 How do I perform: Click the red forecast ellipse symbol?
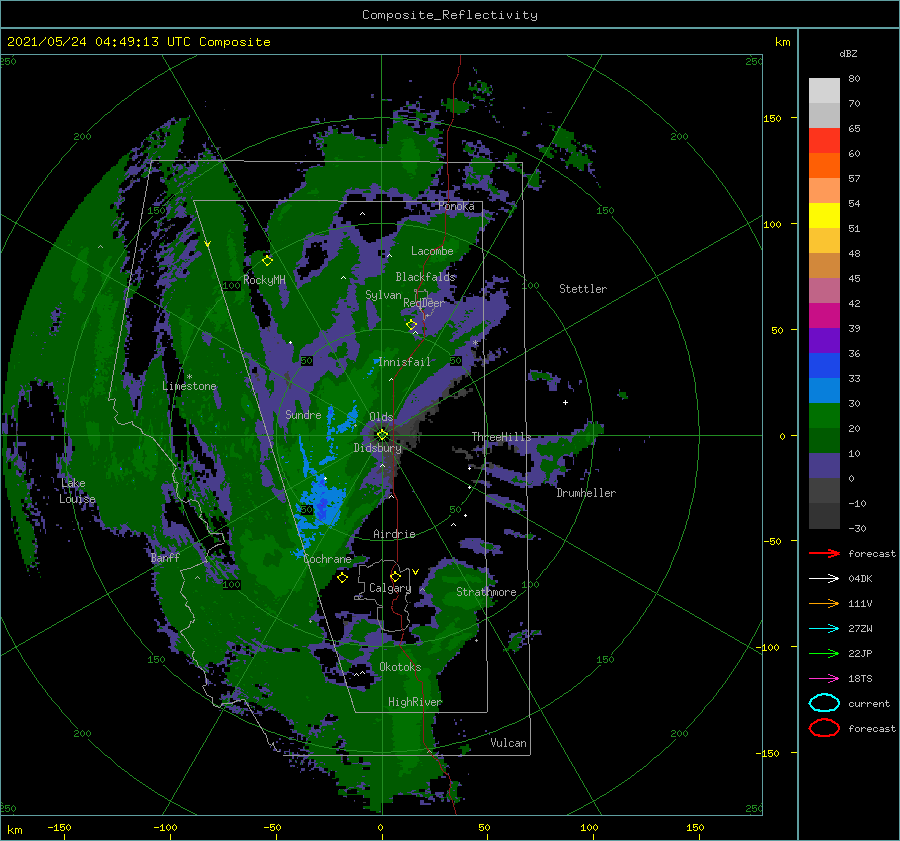coord(824,728)
